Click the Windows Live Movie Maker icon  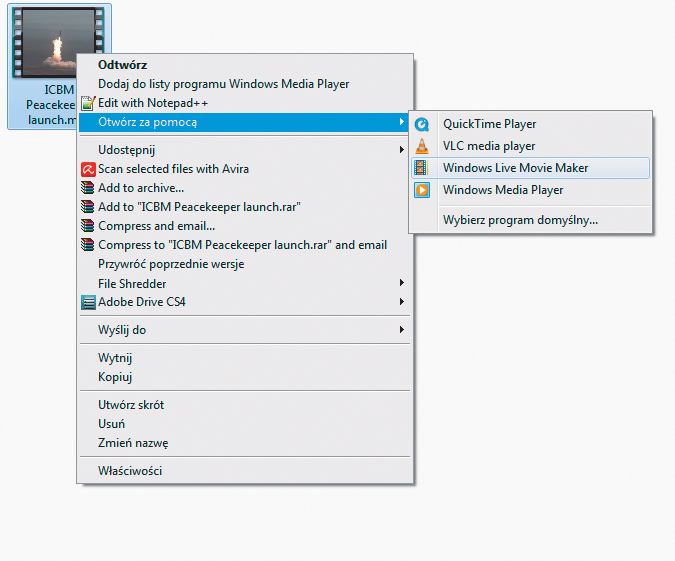[x=423, y=168]
